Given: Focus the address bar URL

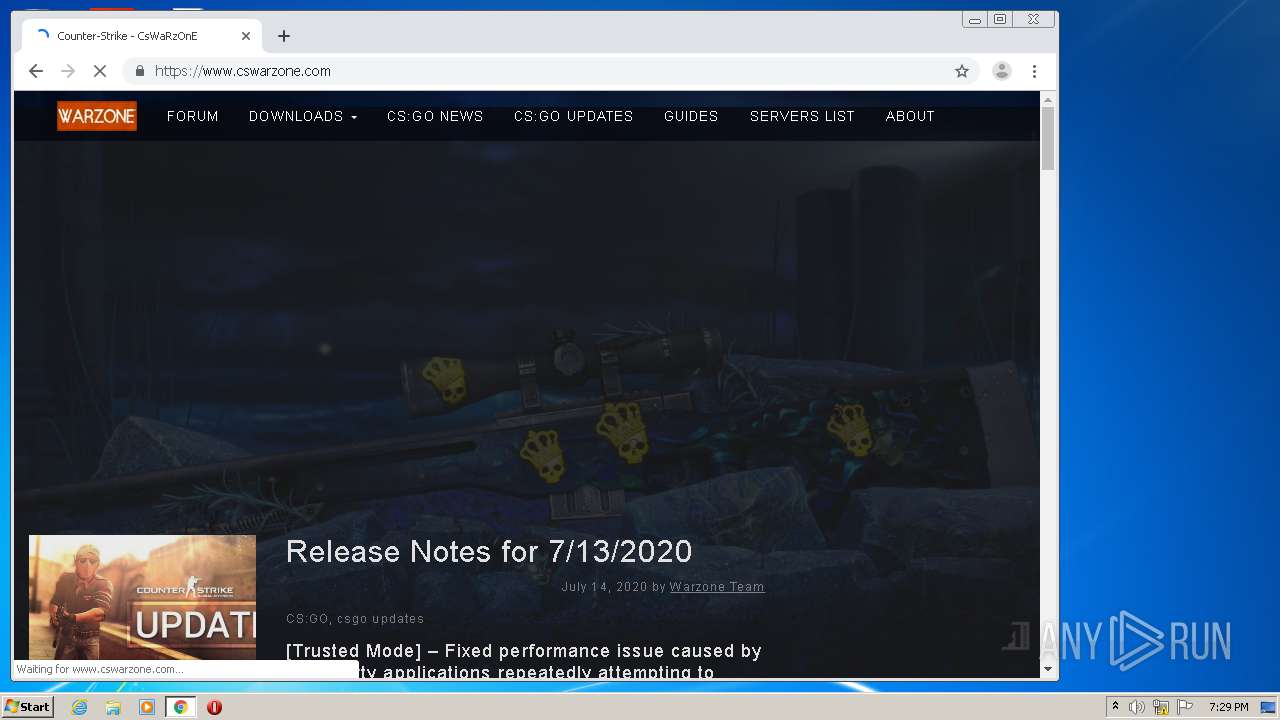Looking at the screenshot, I should click(x=243, y=71).
